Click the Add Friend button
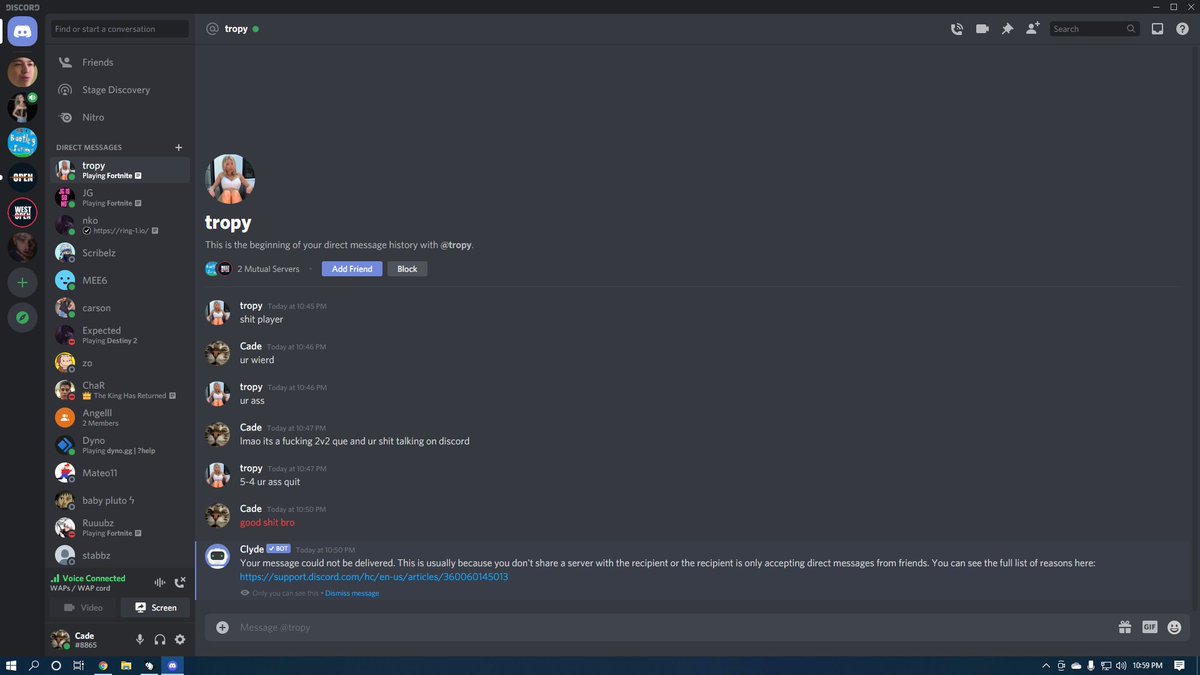Image resolution: width=1200 pixels, height=675 pixels. point(352,269)
